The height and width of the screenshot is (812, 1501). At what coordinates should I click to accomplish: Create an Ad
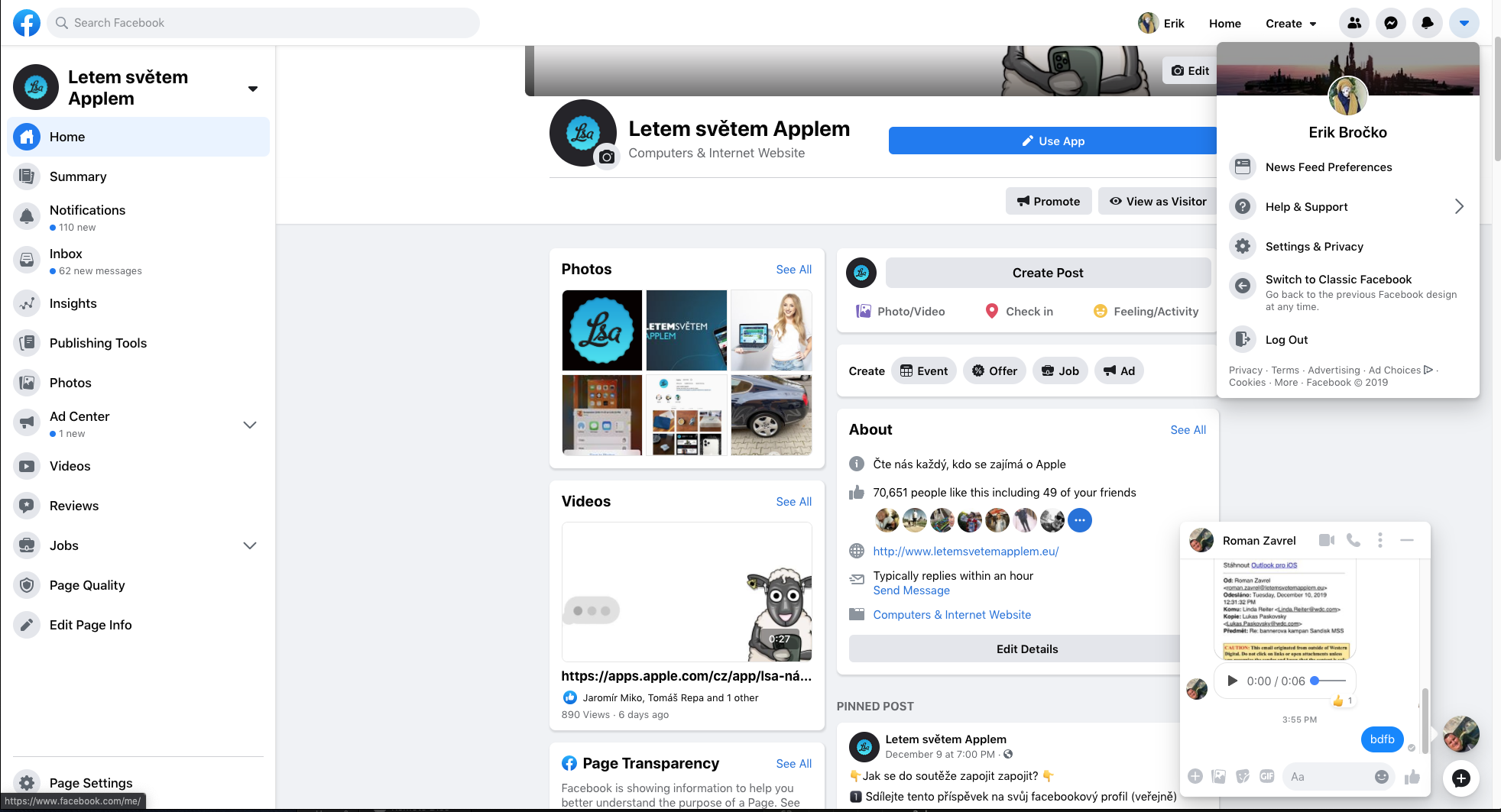[x=1119, y=370]
